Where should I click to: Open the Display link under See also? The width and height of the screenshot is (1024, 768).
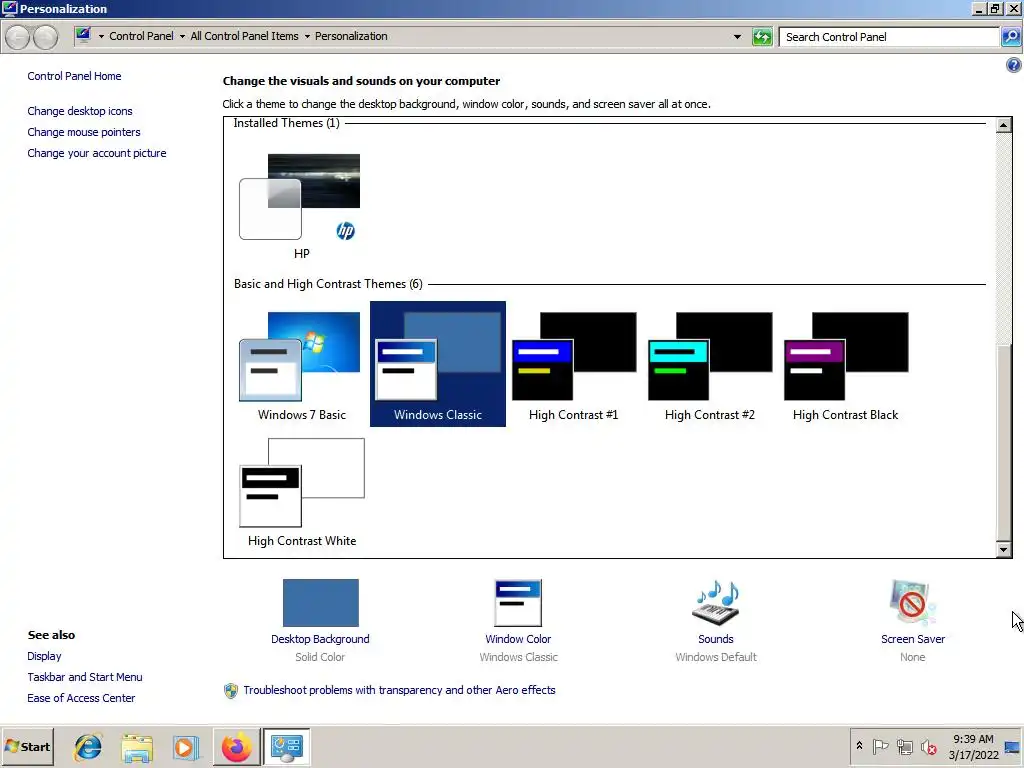pos(44,656)
